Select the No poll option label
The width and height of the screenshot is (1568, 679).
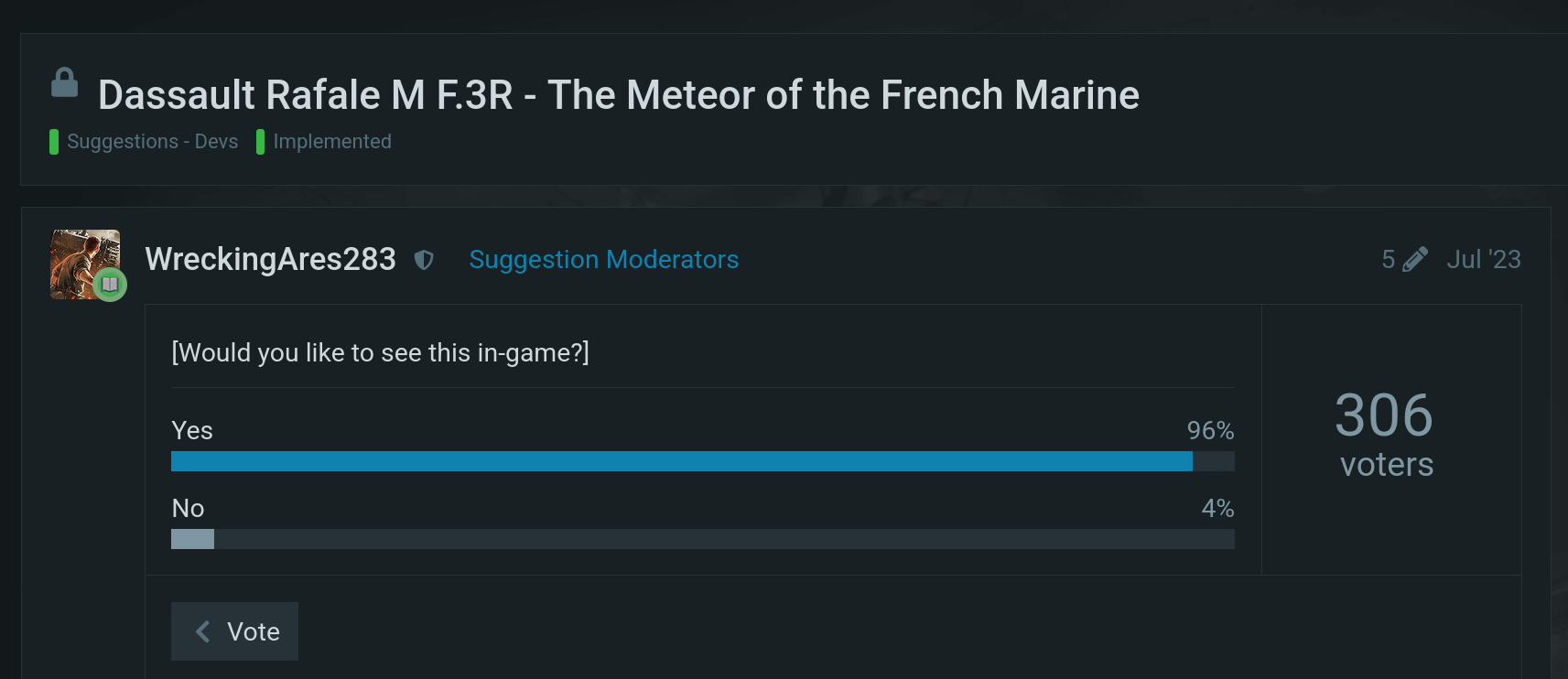[189, 509]
